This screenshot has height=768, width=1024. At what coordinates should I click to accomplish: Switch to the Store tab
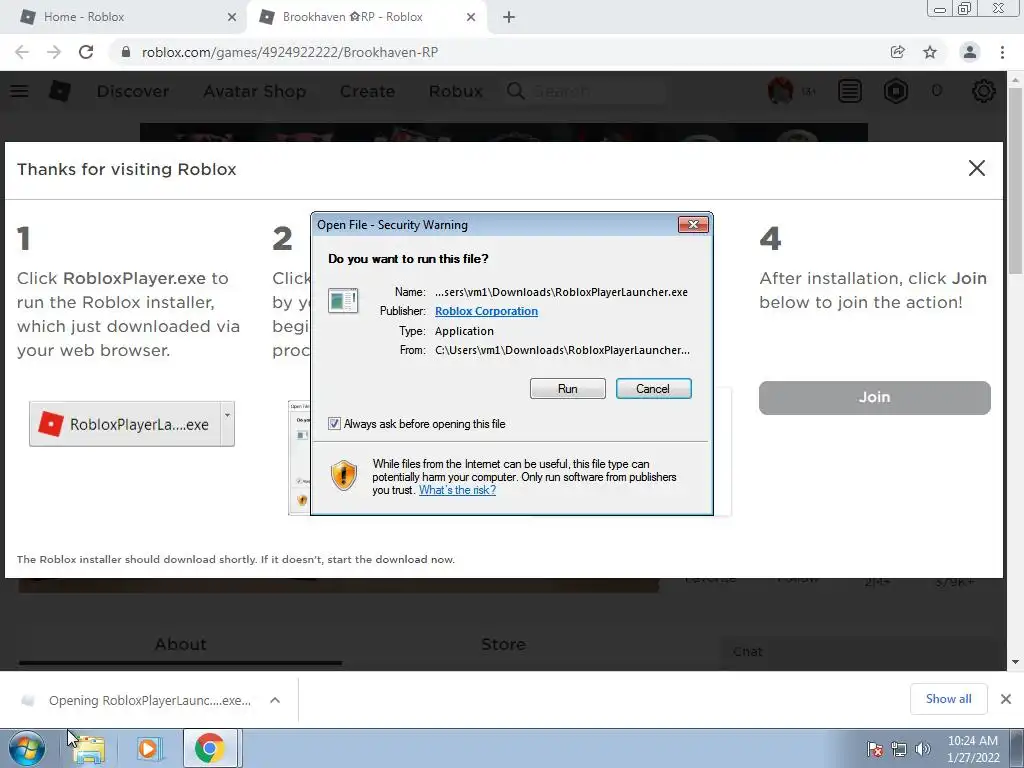[x=503, y=645]
